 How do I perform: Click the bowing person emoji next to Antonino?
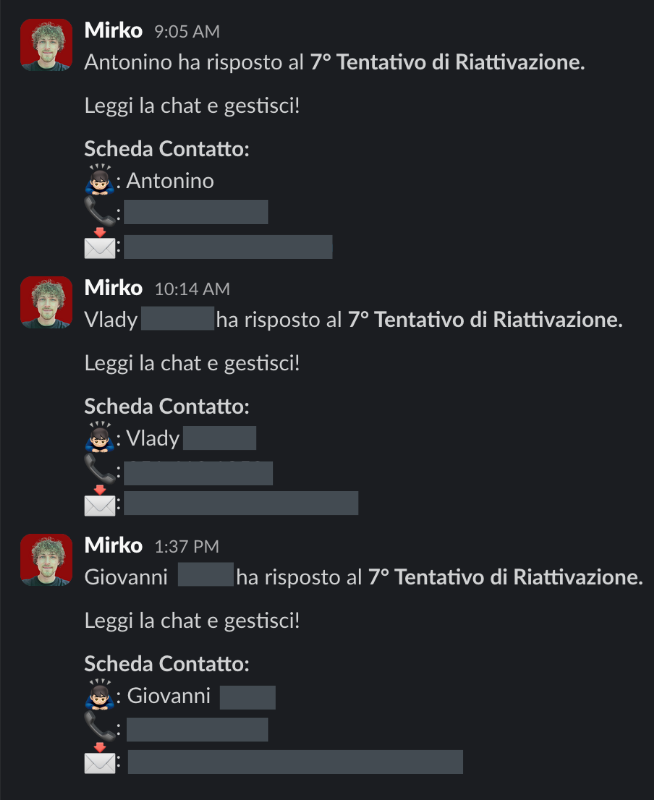tap(99, 180)
